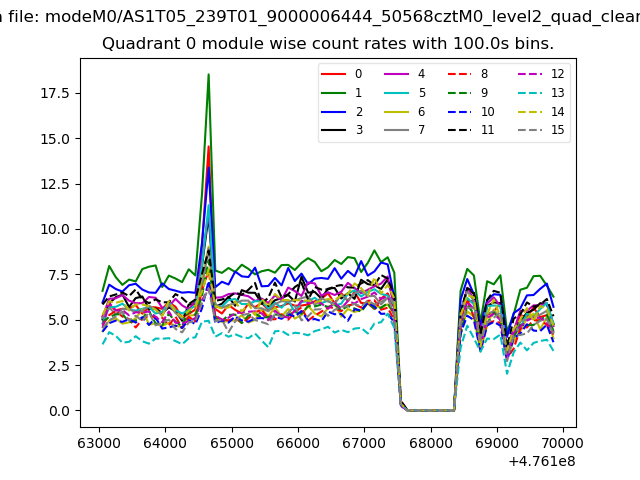Select the dashed blue legend entry 10
Screen dimensions: 640x480
[457, 112]
